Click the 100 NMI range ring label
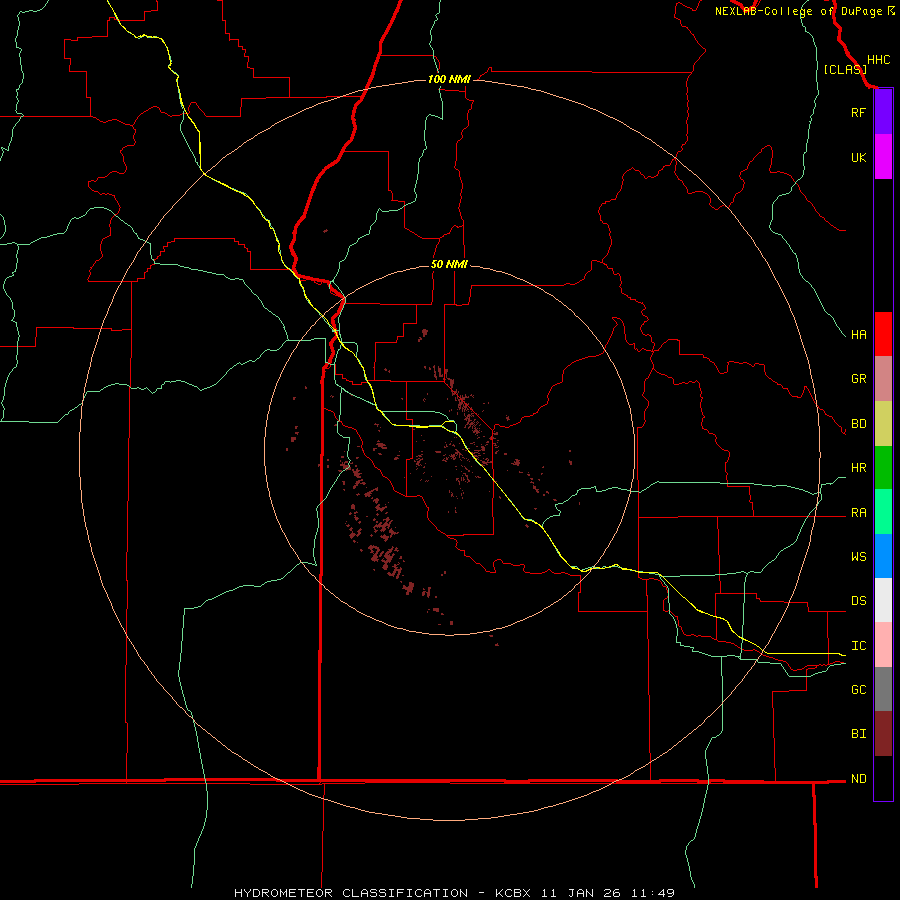Screen dimensions: 900x900 pos(449,79)
